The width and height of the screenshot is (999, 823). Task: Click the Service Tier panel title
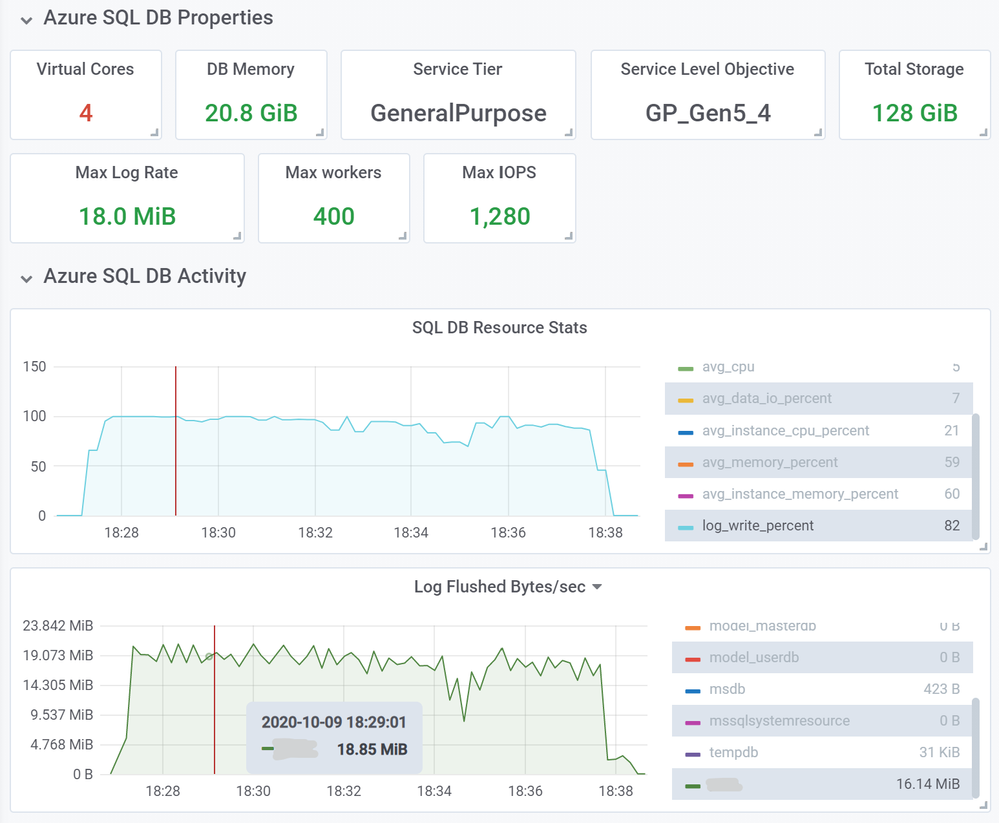click(x=457, y=69)
